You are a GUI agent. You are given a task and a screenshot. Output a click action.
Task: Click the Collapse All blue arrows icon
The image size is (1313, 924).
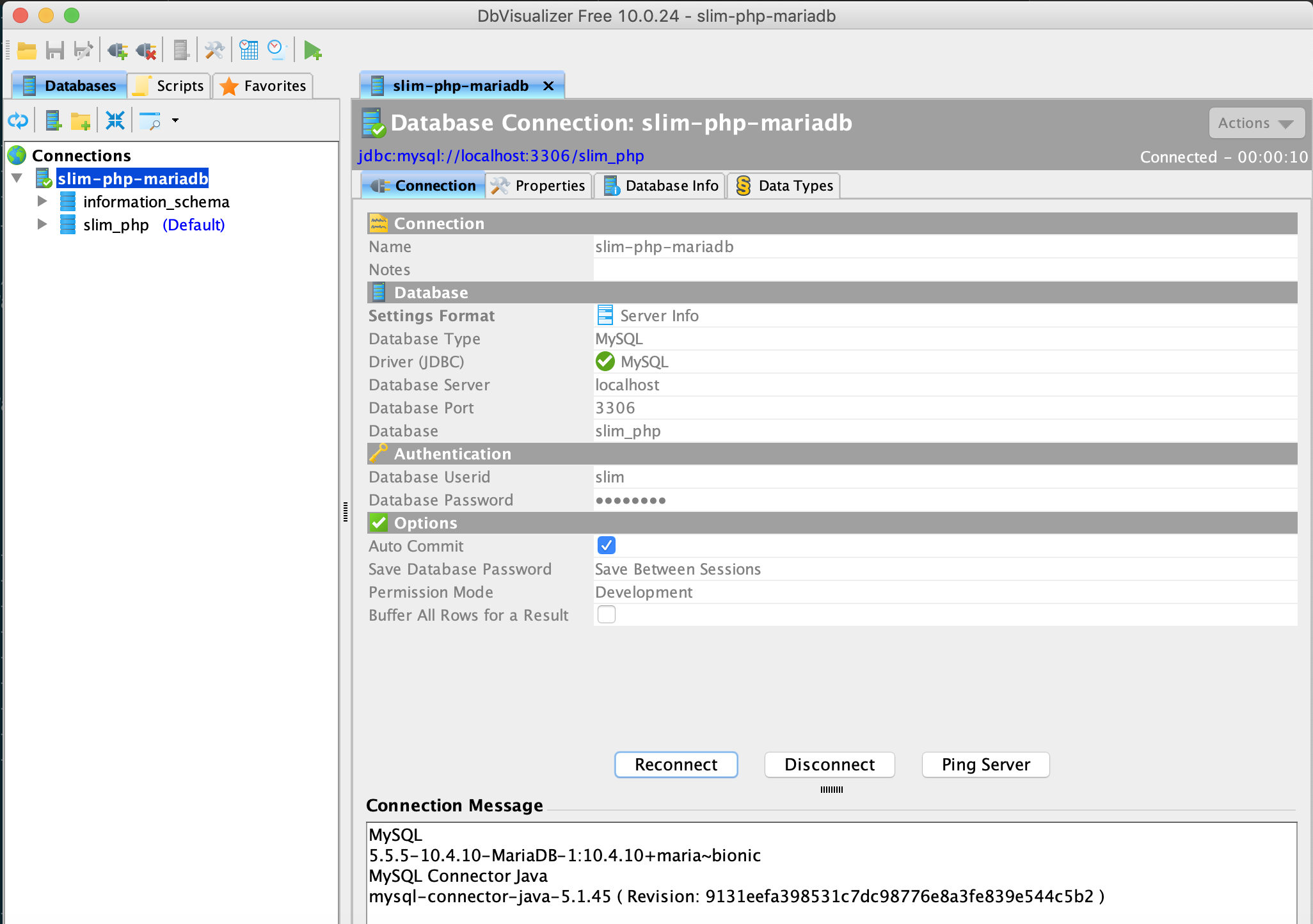point(115,120)
